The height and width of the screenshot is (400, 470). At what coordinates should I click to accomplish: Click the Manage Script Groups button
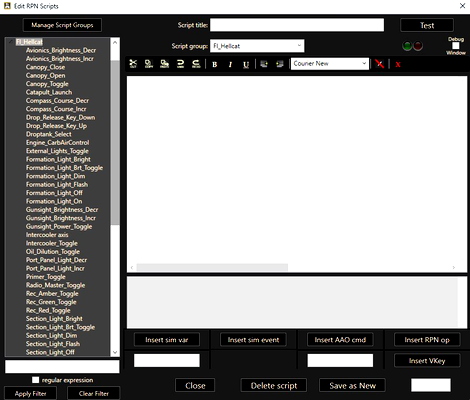(x=62, y=25)
